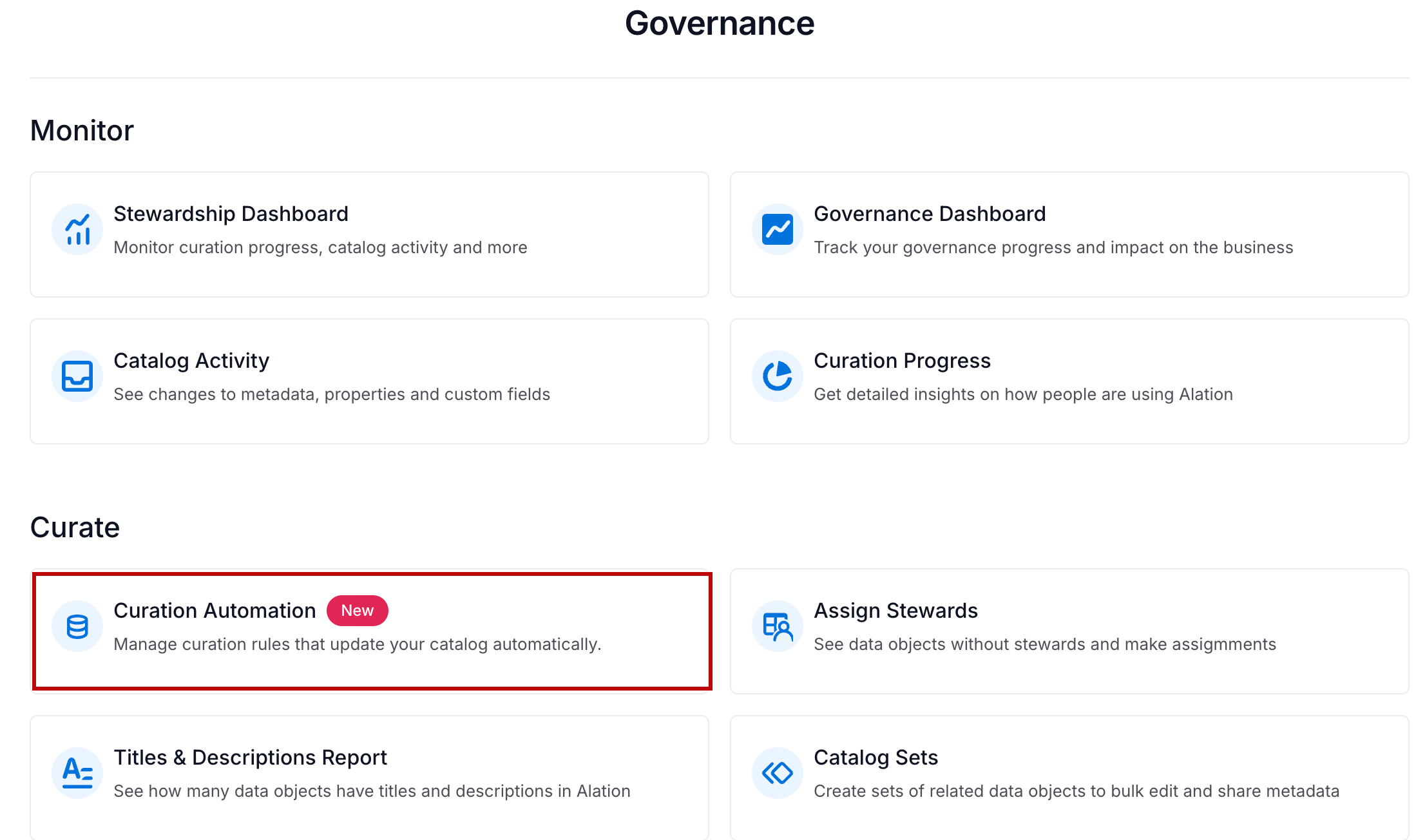Viewport: 1416px width, 840px height.
Task: Click the red New badge
Action: (357, 611)
